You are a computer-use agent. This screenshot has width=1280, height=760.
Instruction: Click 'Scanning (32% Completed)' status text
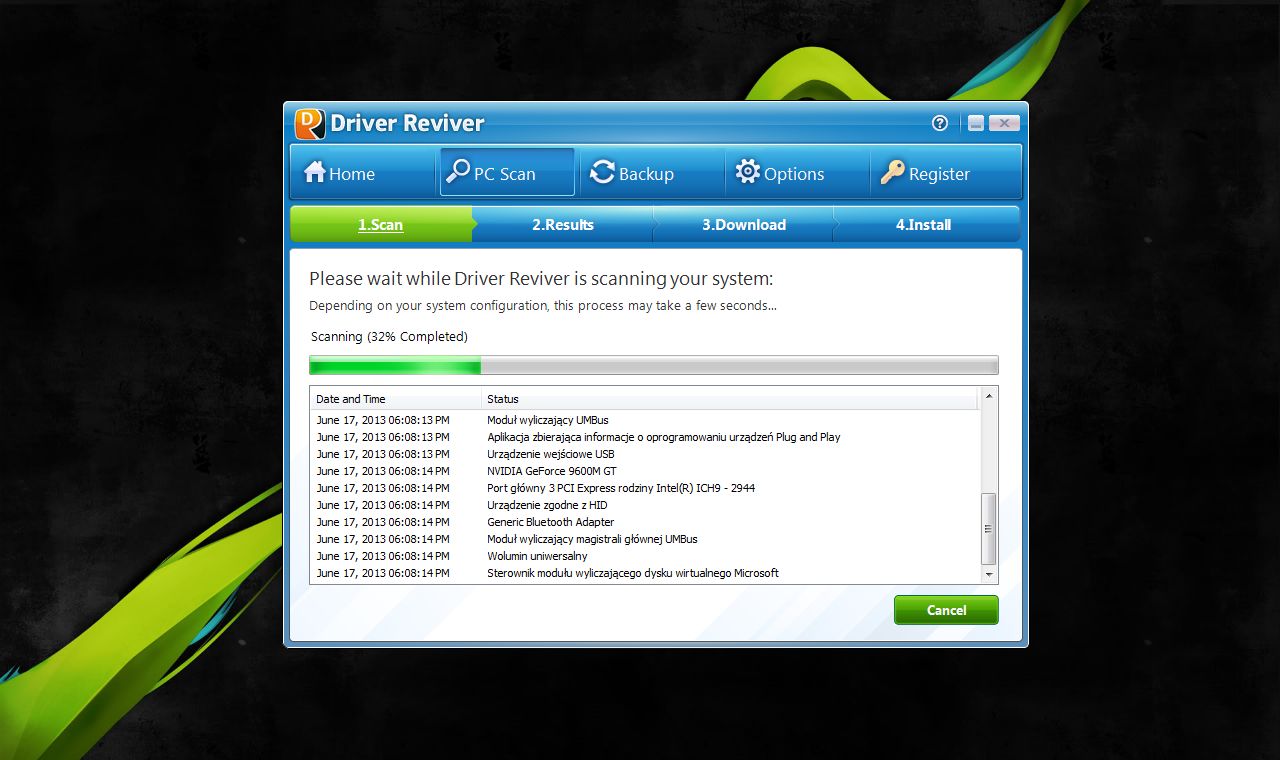tap(389, 337)
